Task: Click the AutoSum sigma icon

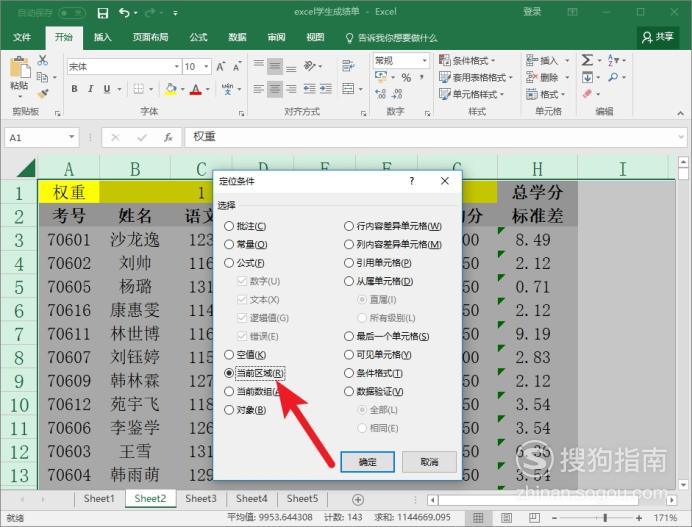Action: [587, 60]
